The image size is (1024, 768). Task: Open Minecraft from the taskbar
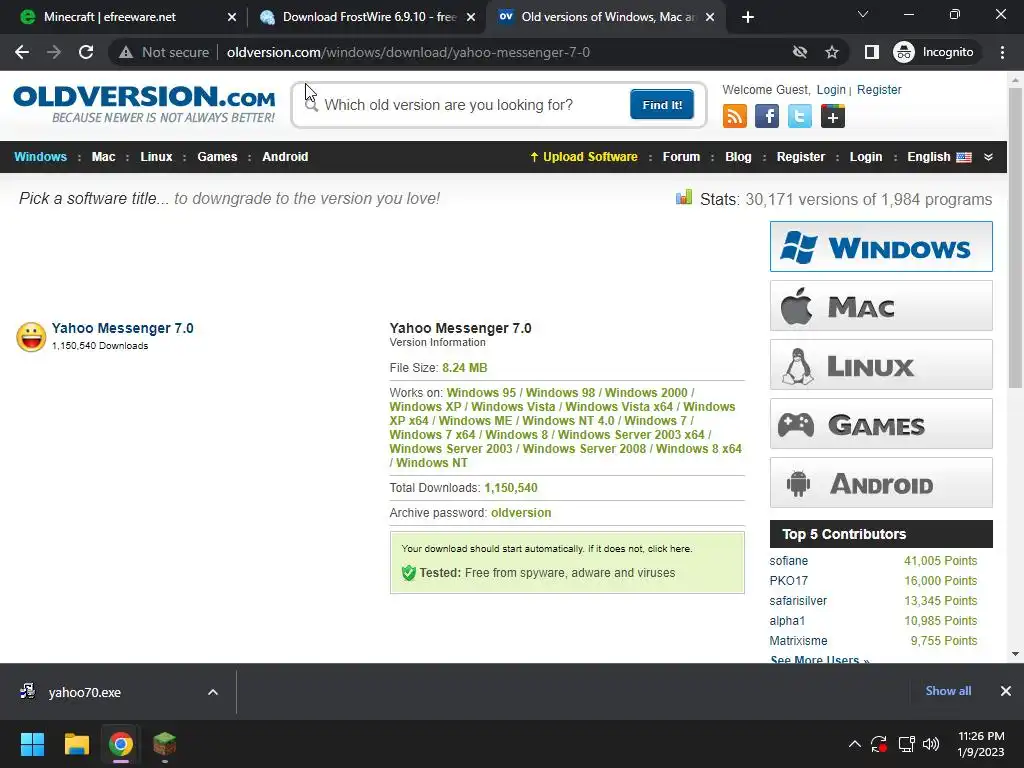pyautogui.click(x=165, y=744)
